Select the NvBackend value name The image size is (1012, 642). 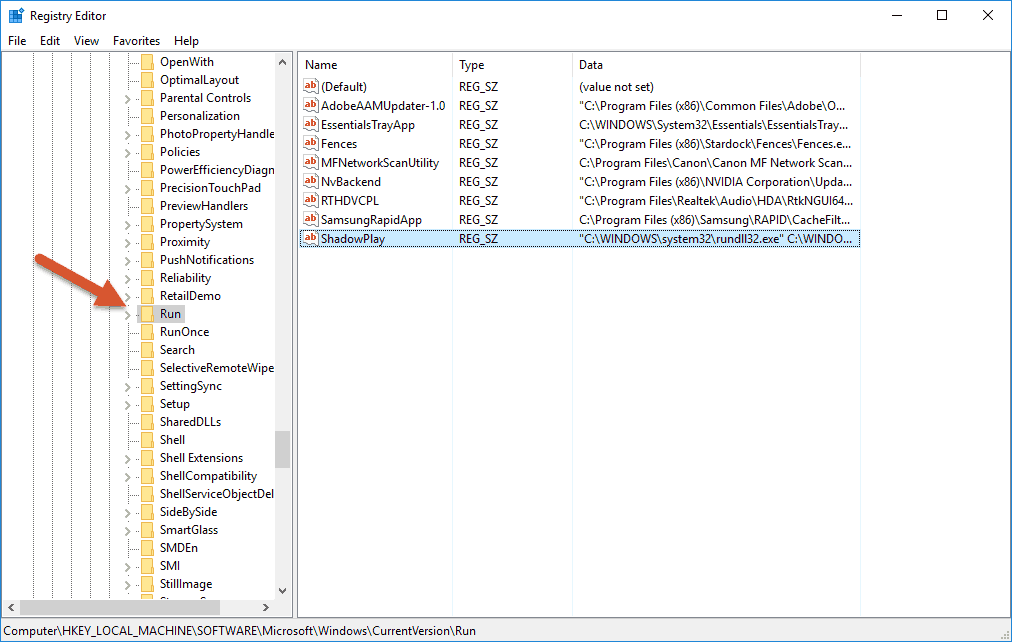tap(351, 182)
